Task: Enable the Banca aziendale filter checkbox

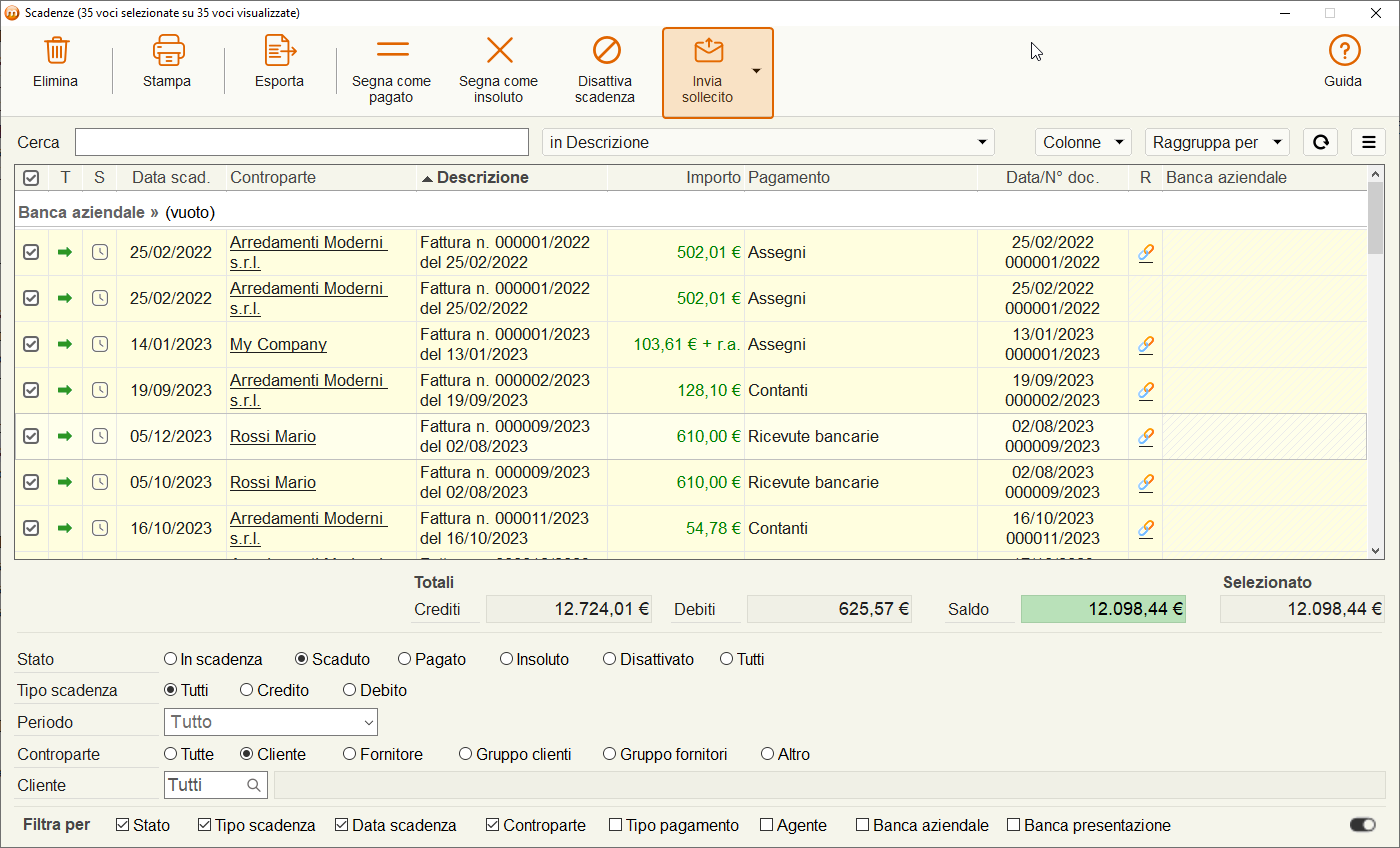Action: 862,825
